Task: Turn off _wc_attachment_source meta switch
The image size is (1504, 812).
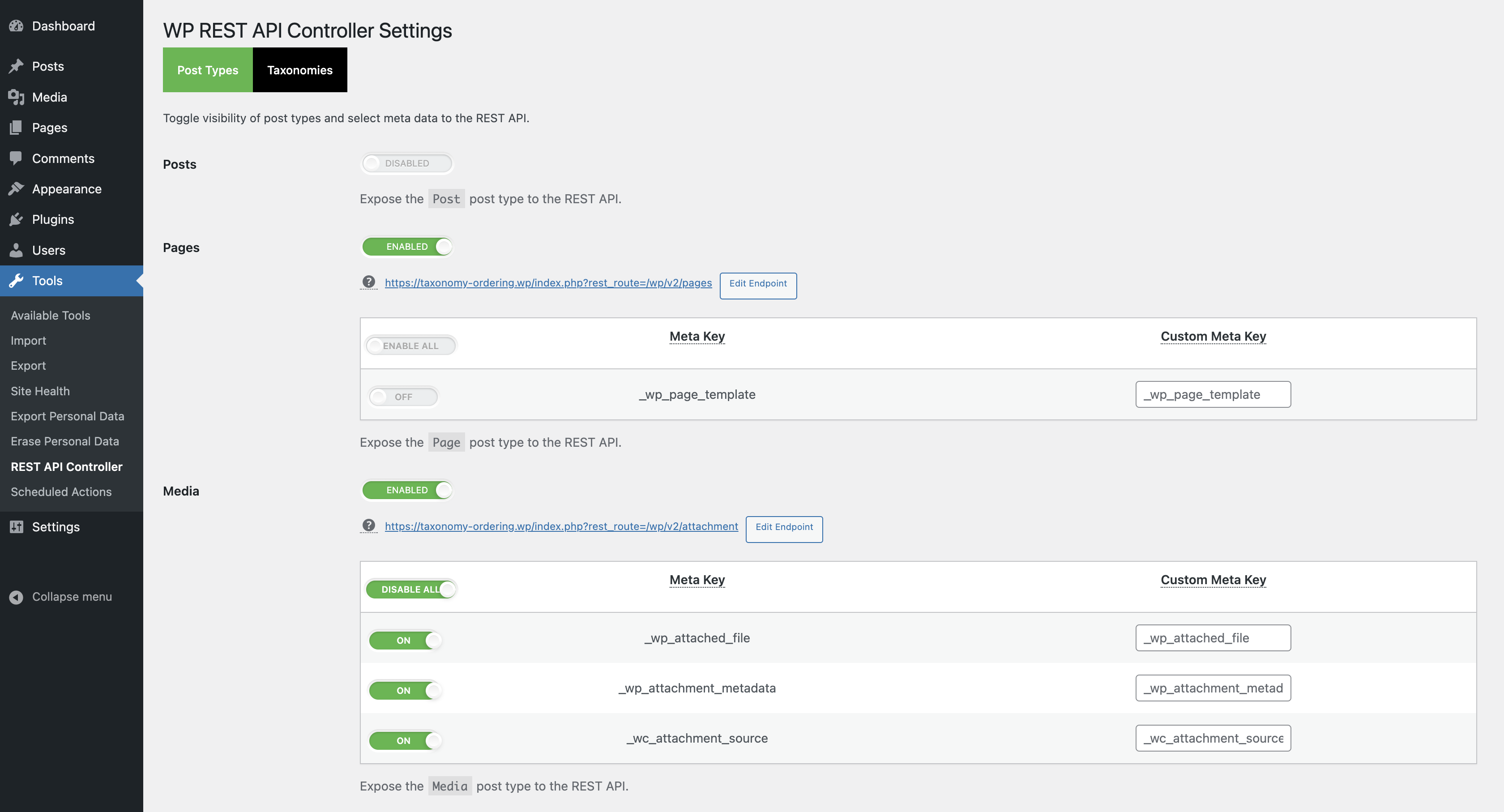Action: pyautogui.click(x=405, y=741)
